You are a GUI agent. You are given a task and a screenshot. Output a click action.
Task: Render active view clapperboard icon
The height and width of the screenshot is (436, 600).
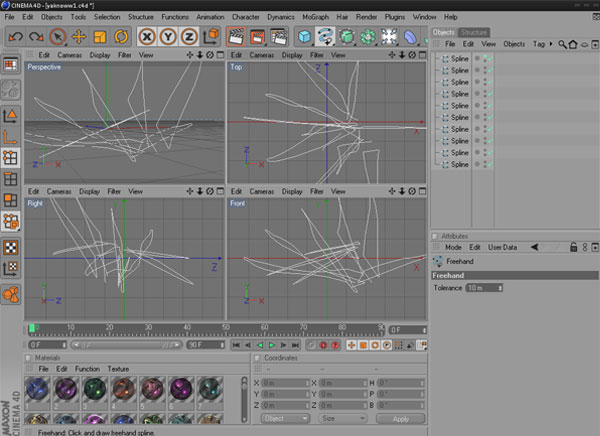tap(236, 37)
